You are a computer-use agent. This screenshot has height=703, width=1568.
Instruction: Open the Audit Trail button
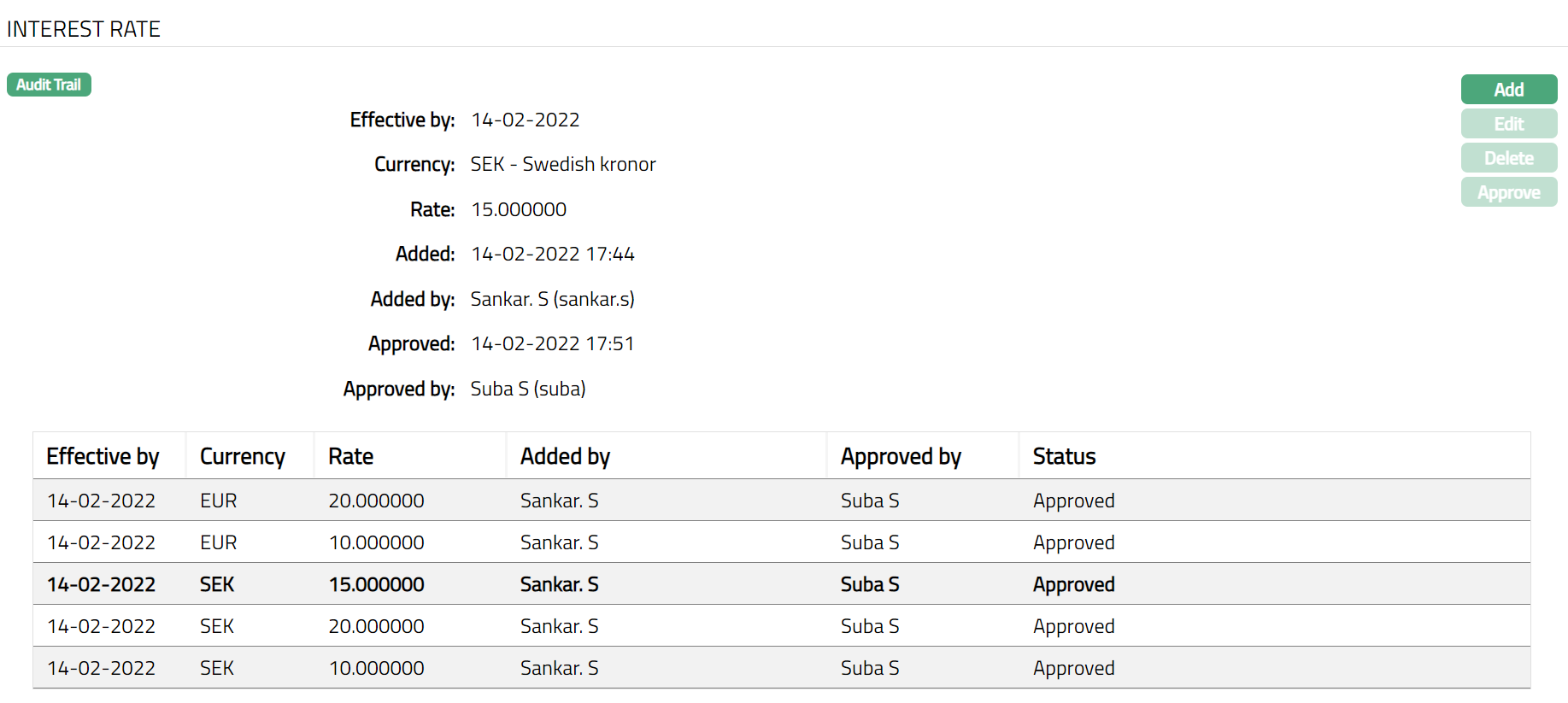(49, 85)
